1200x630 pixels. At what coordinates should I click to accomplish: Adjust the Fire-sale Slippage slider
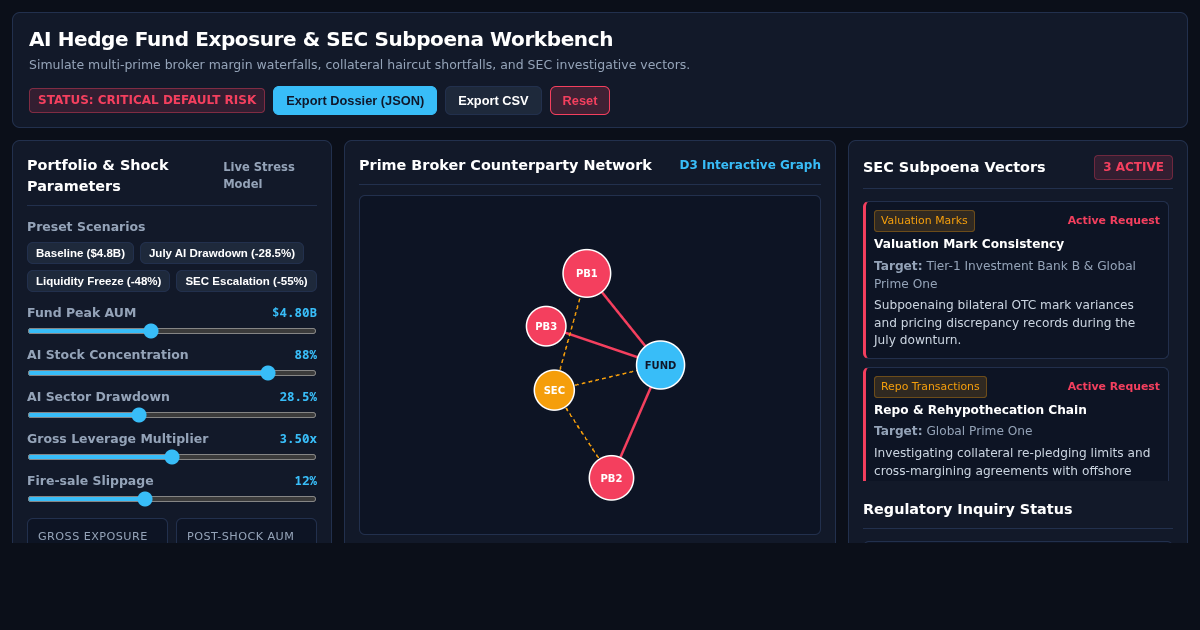172,499
